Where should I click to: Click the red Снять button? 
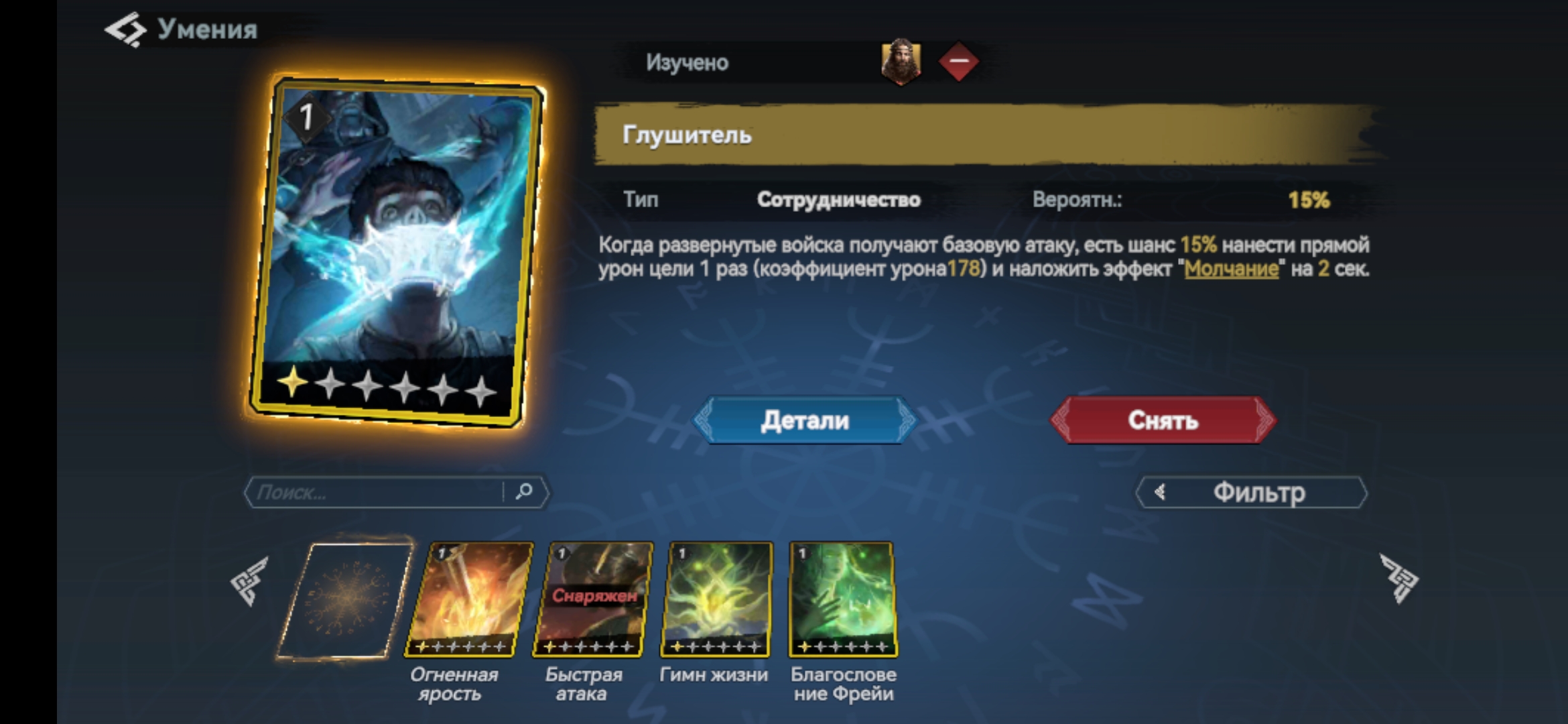pyautogui.click(x=1163, y=420)
